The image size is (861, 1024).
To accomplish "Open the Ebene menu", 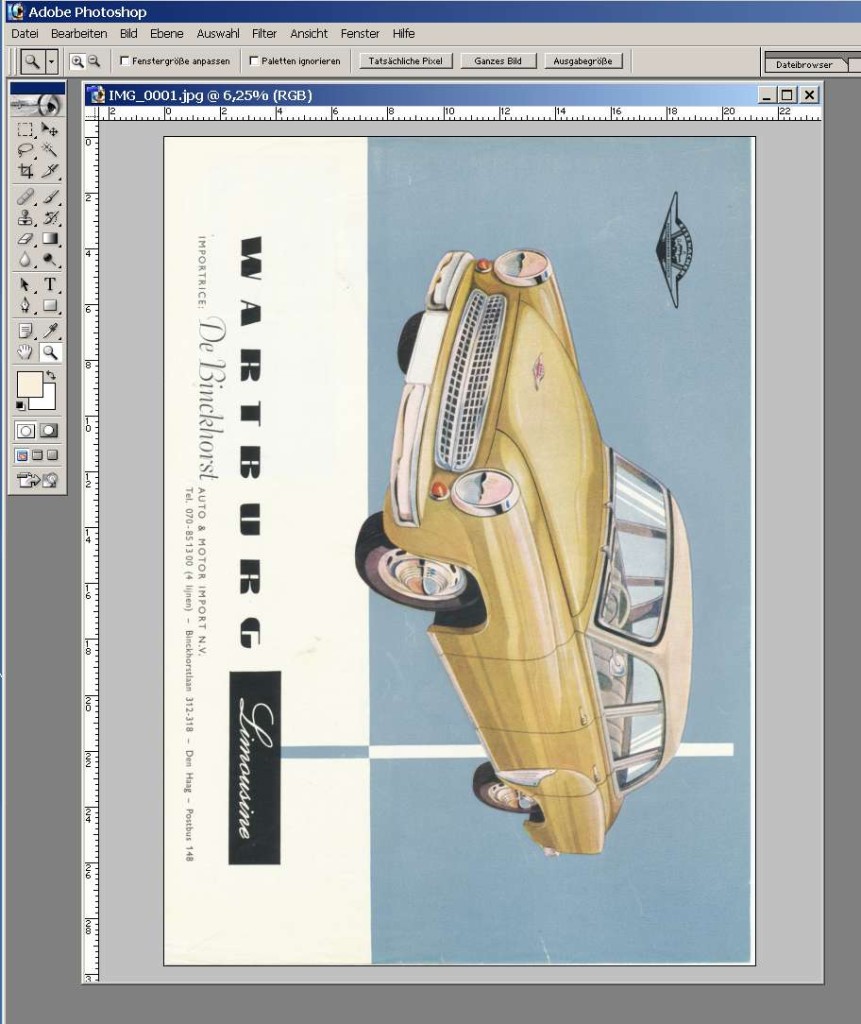I will tap(167, 33).
